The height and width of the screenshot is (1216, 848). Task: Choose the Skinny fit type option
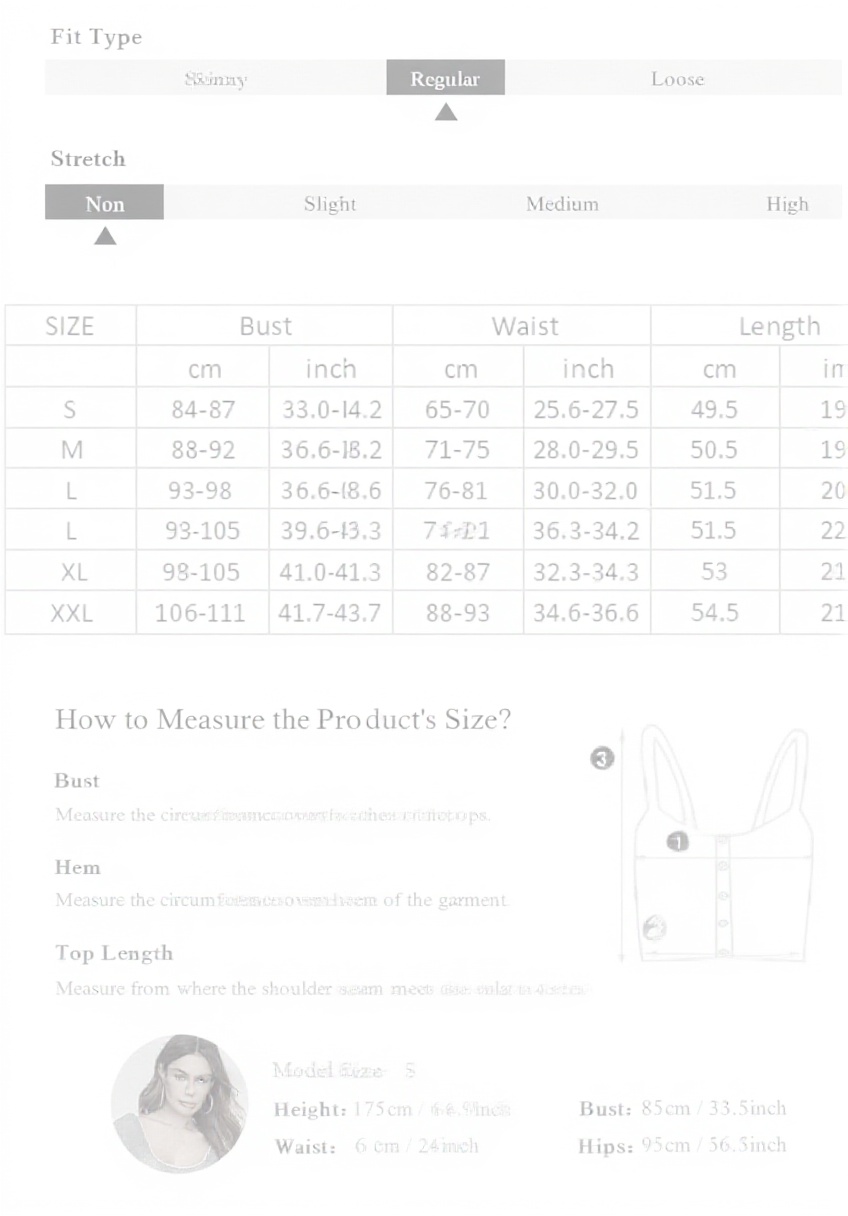[x=215, y=79]
